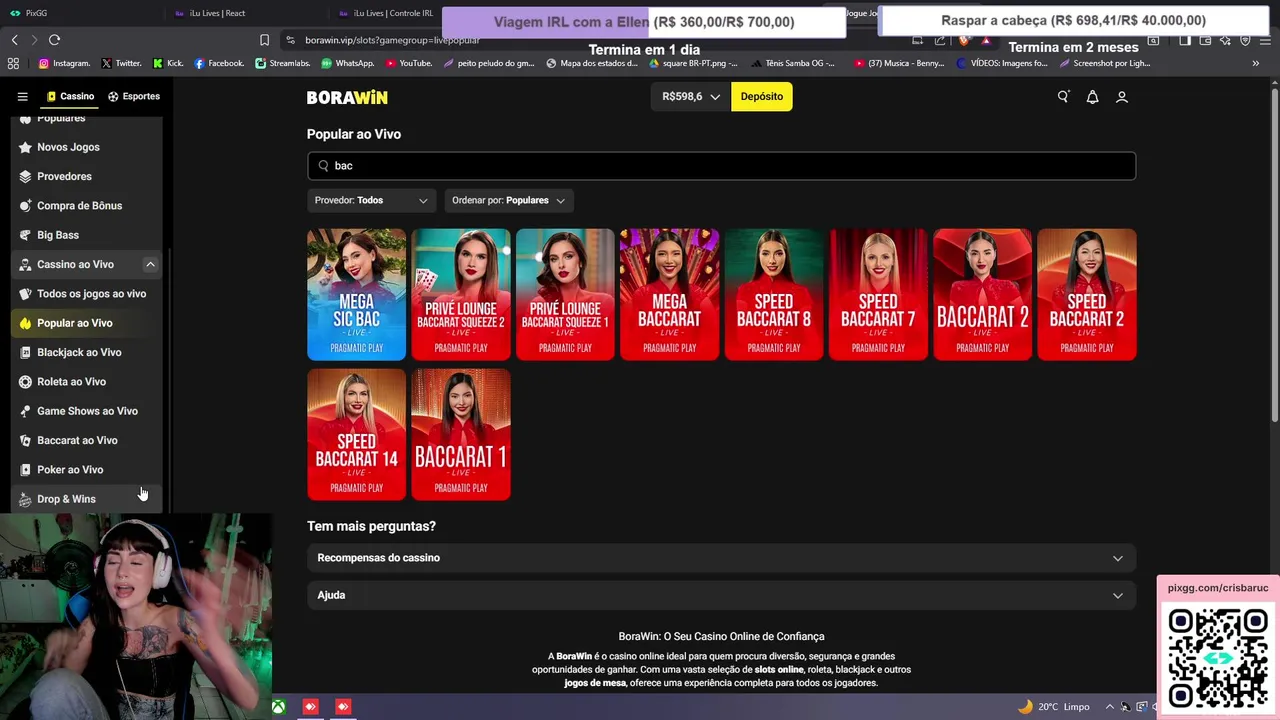Open Speed Baccarat 2 game
This screenshot has height=720, width=1280.
1087,294
